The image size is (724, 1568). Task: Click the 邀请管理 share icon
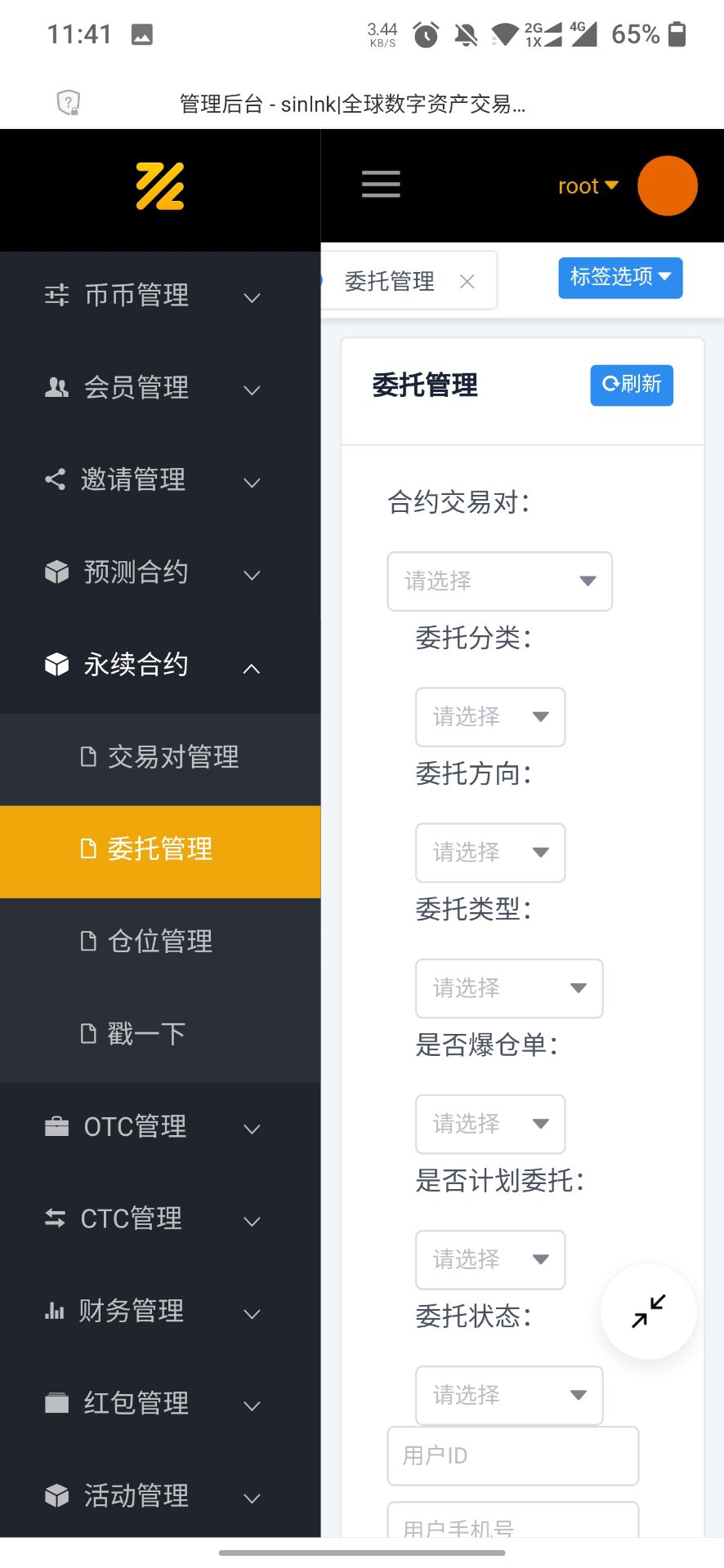point(55,479)
